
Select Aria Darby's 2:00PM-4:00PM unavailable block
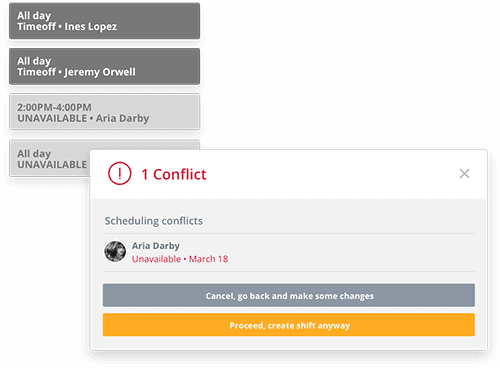pyautogui.click(x=104, y=112)
